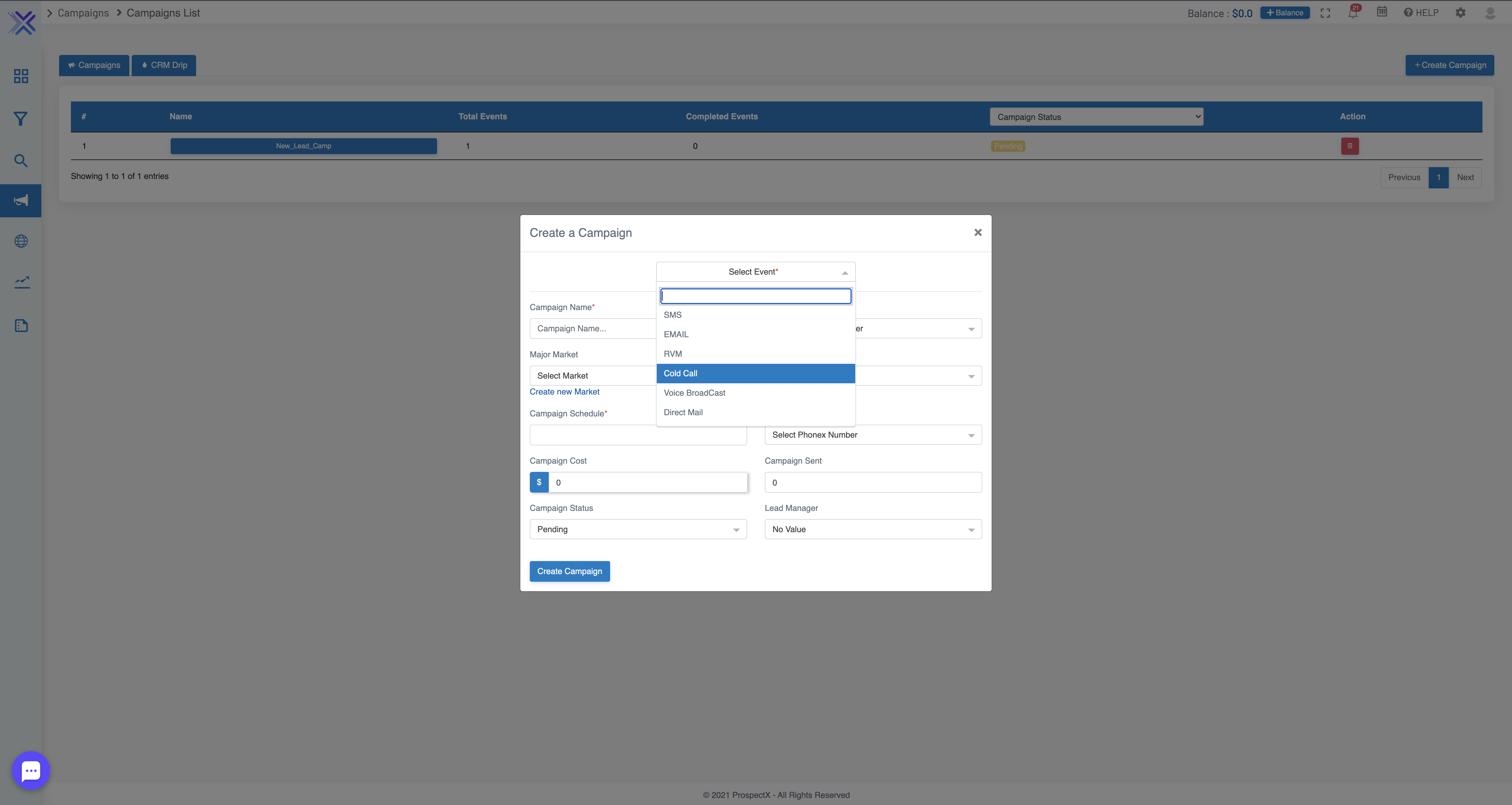Open the notifications bell
Screen dimensions: 1512x805
click(1353, 12)
